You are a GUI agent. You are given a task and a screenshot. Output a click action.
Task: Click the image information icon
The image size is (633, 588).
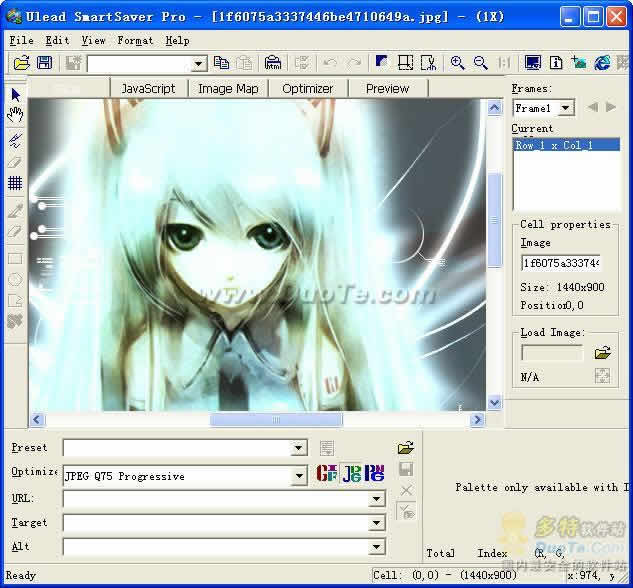coord(556,63)
